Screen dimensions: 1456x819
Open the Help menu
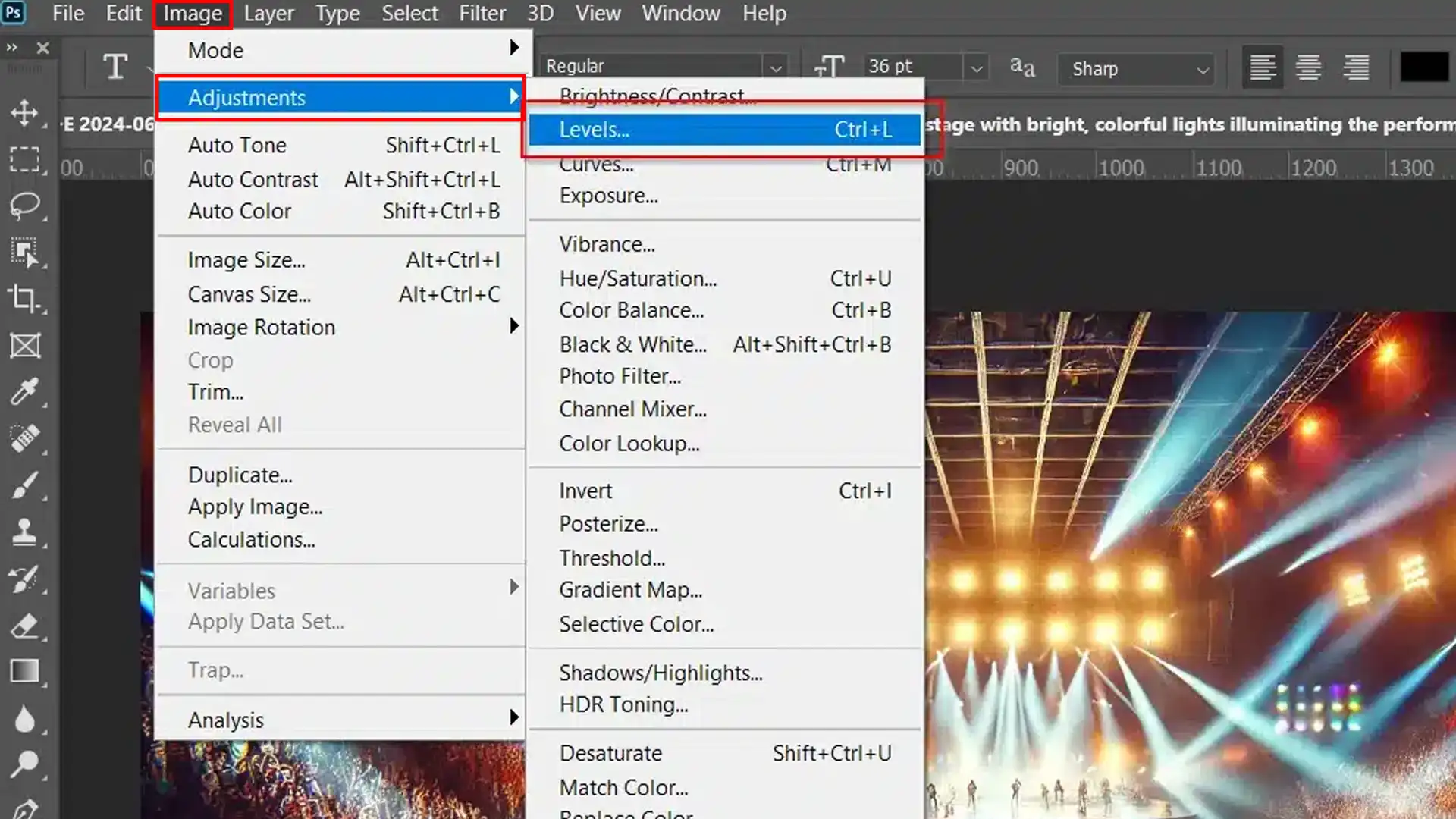764,14
